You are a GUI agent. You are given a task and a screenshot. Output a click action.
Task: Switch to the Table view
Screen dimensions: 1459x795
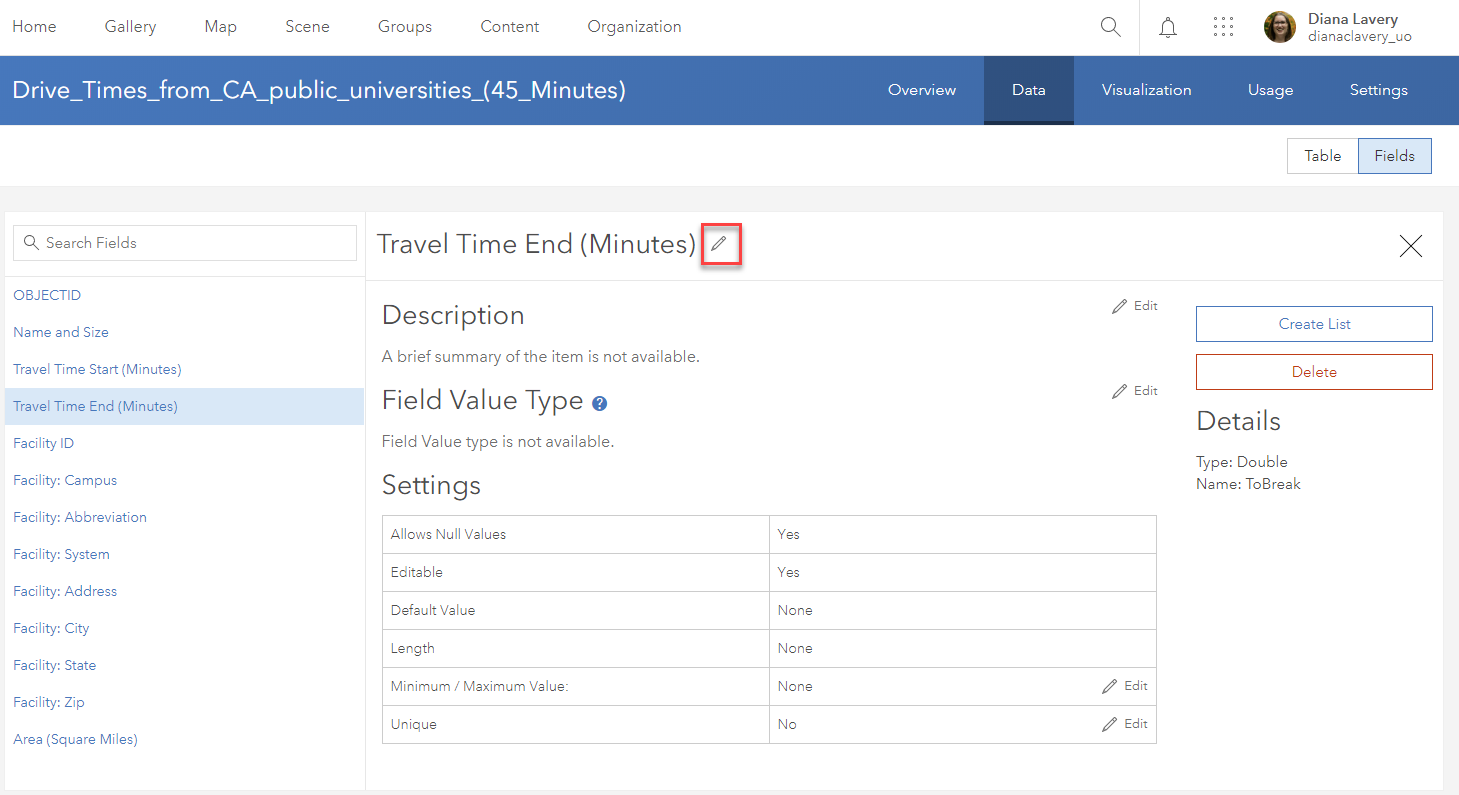(1322, 155)
